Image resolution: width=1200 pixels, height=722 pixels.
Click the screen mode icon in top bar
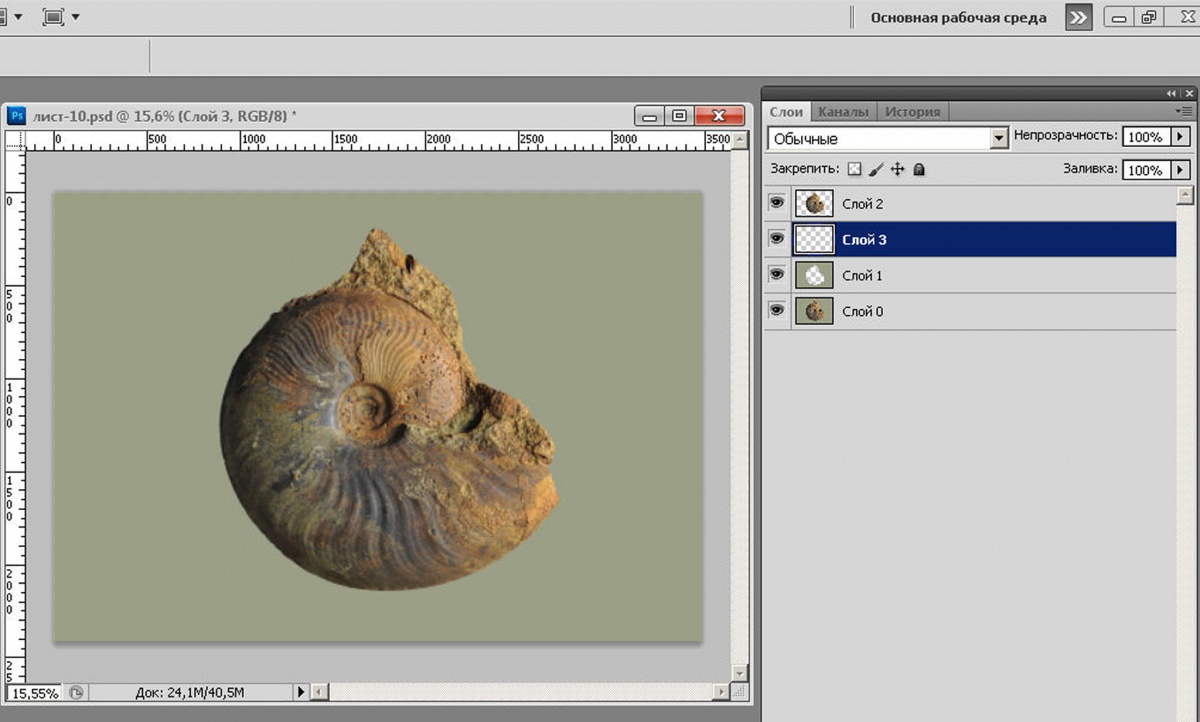pos(54,16)
